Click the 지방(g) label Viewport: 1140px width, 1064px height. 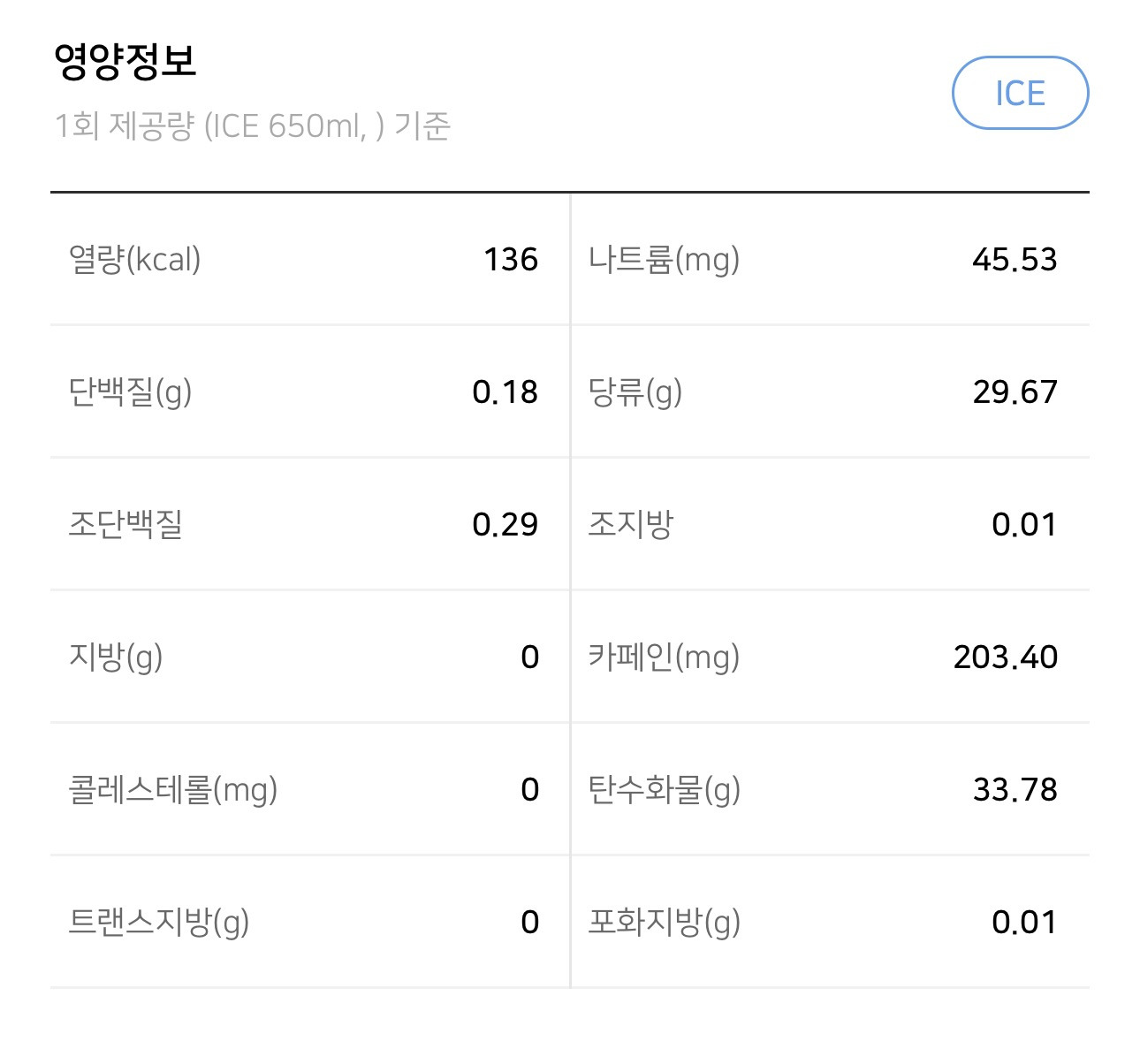pos(116,657)
